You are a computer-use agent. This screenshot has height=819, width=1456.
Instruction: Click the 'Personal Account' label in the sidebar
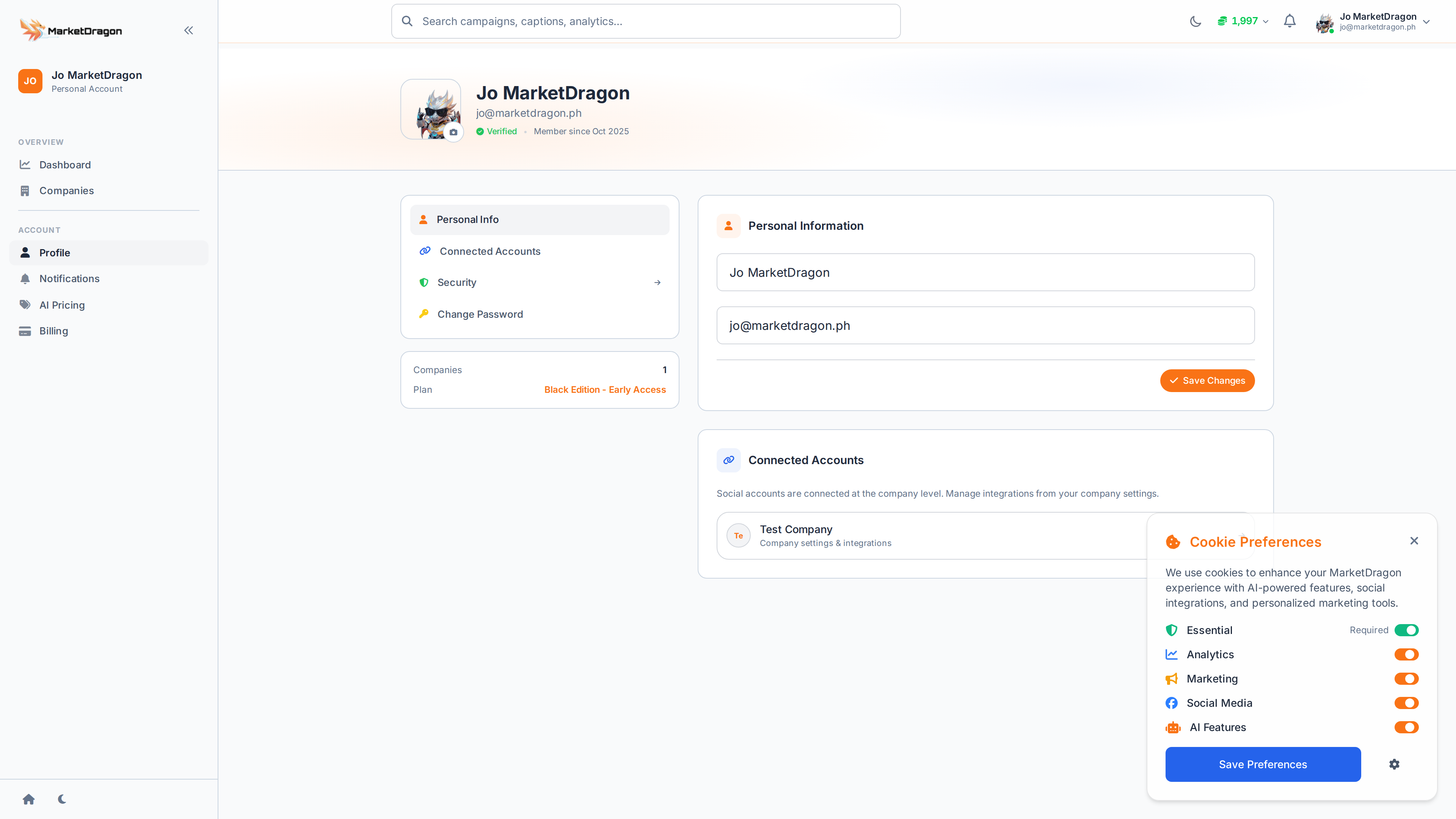coord(87,89)
